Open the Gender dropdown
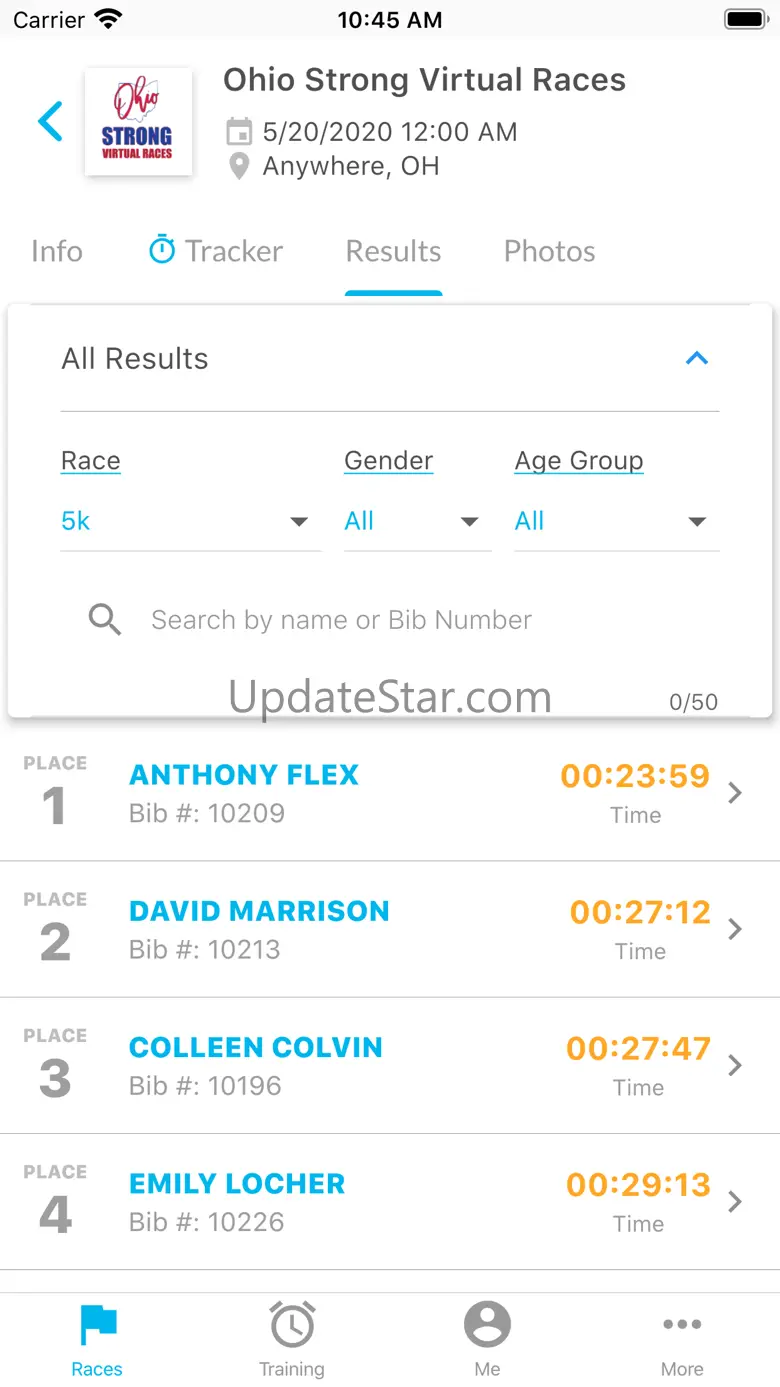Screen dimensions: 780x1387 pos(417,521)
